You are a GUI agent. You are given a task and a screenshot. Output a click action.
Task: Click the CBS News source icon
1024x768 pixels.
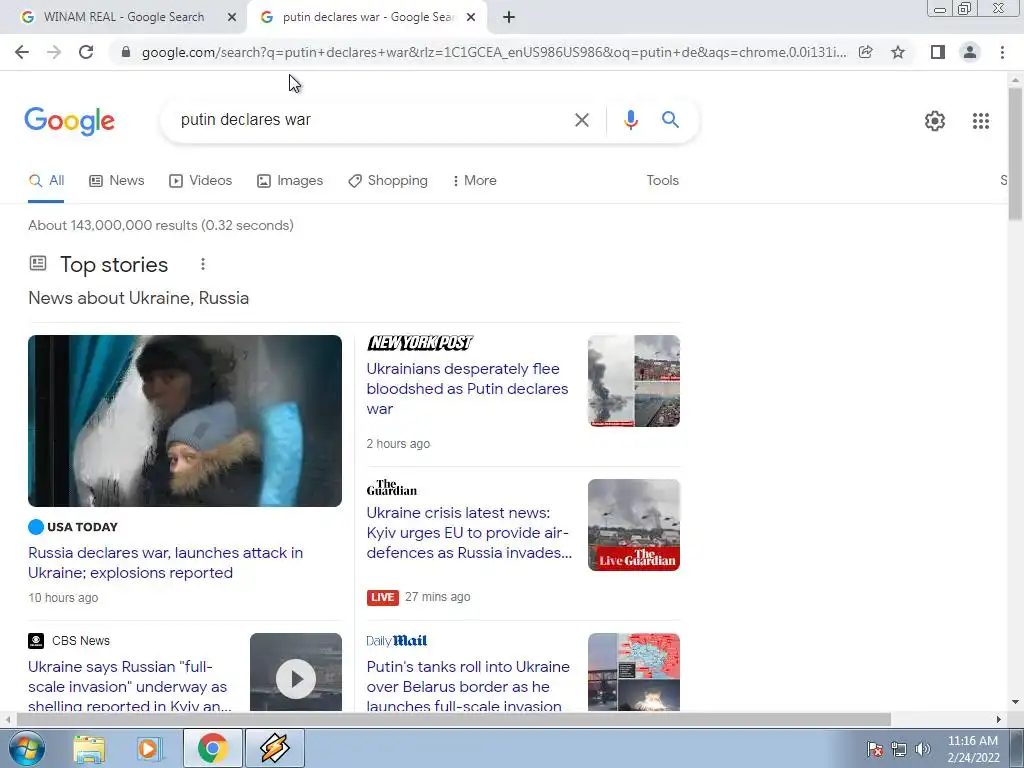click(x=36, y=641)
